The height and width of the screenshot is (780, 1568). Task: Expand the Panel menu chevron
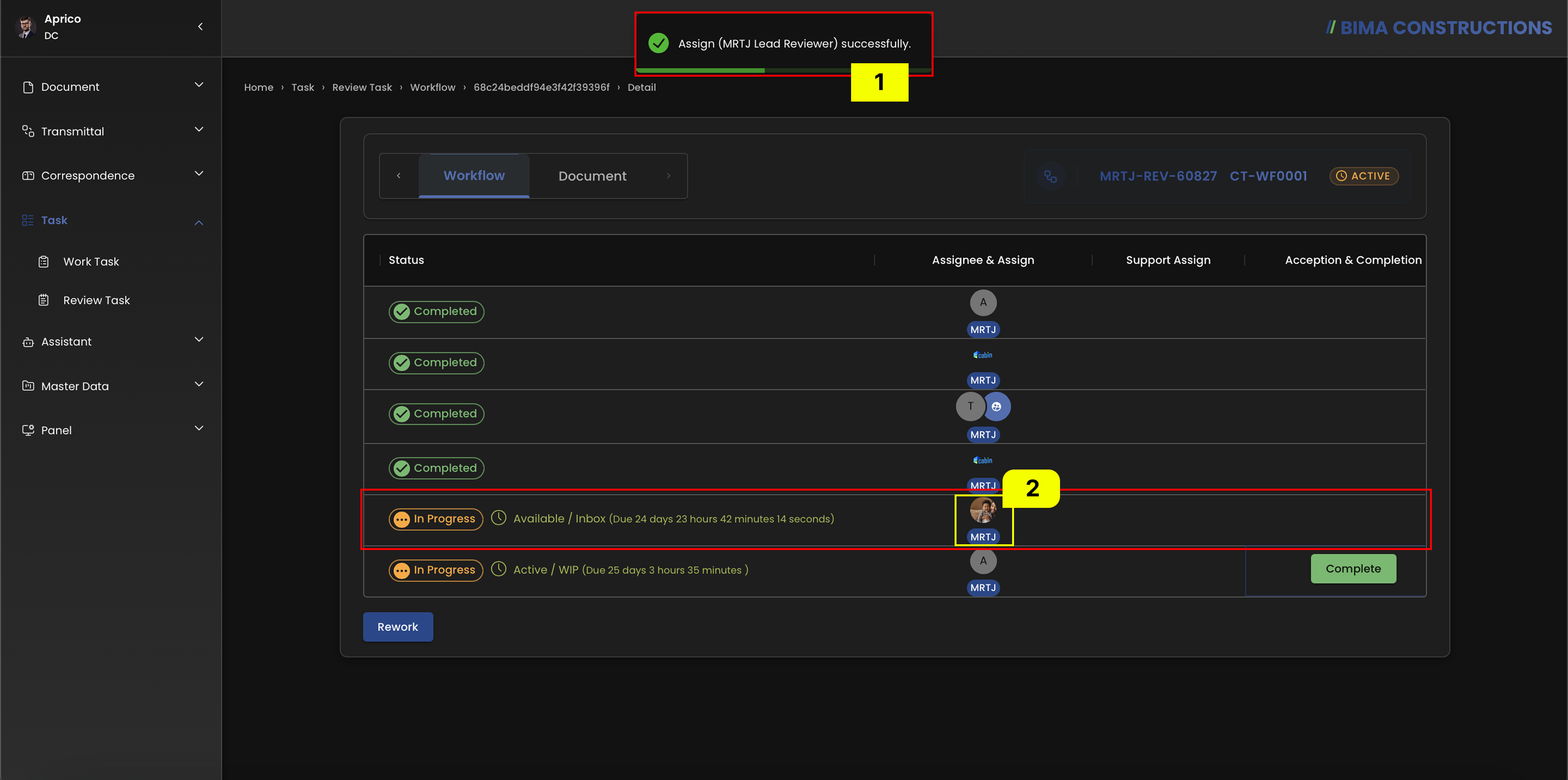coord(199,428)
